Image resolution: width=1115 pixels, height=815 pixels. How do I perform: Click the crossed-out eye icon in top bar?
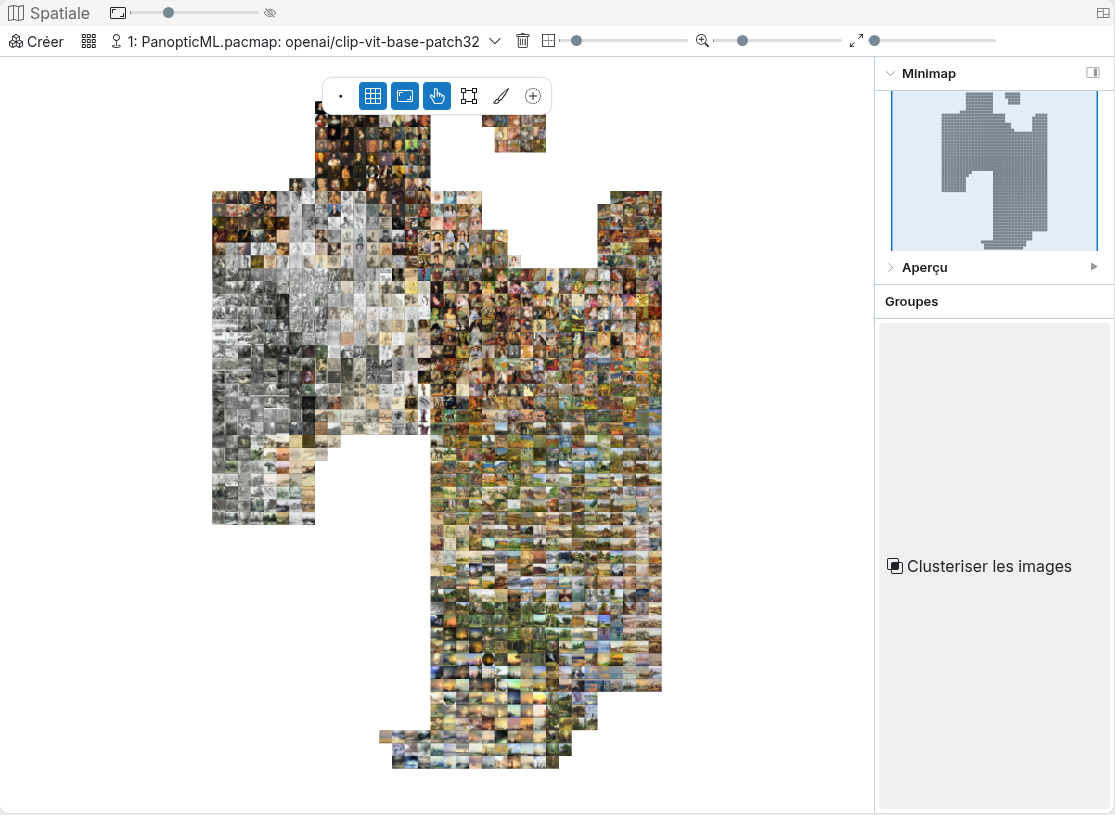point(270,13)
